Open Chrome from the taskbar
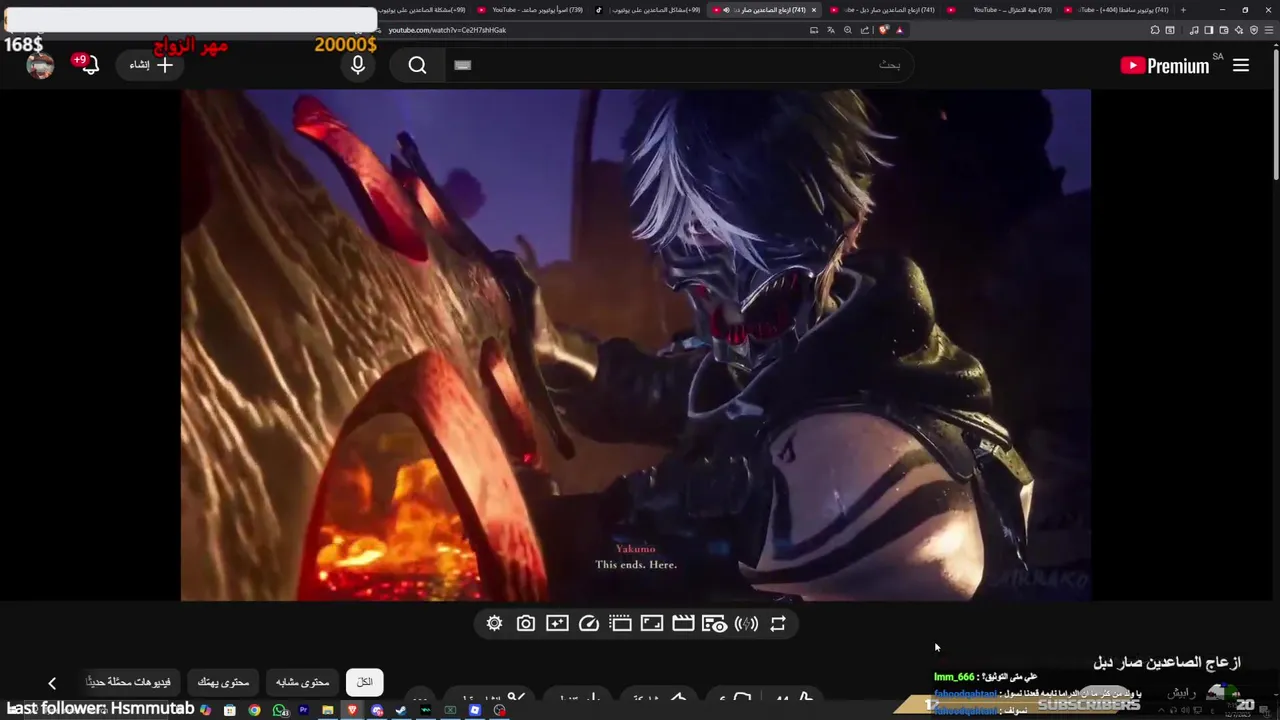 pyautogui.click(x=254, y=710)
